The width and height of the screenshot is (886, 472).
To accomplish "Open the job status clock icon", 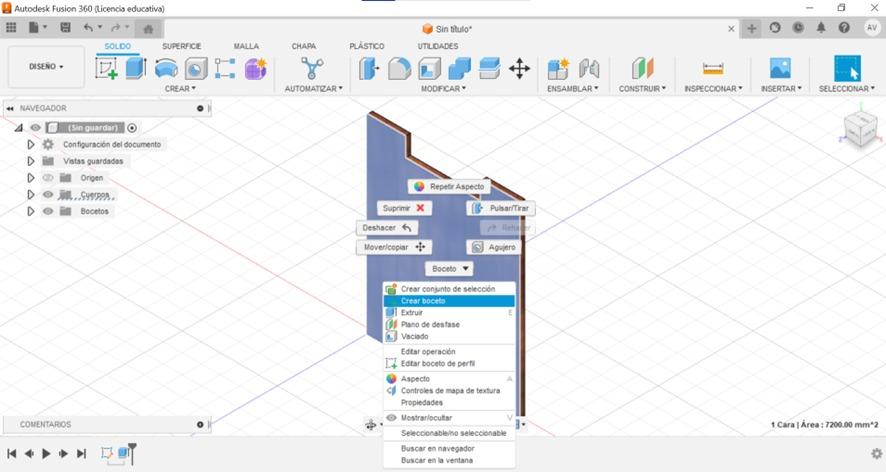I will tap(798, 27).
